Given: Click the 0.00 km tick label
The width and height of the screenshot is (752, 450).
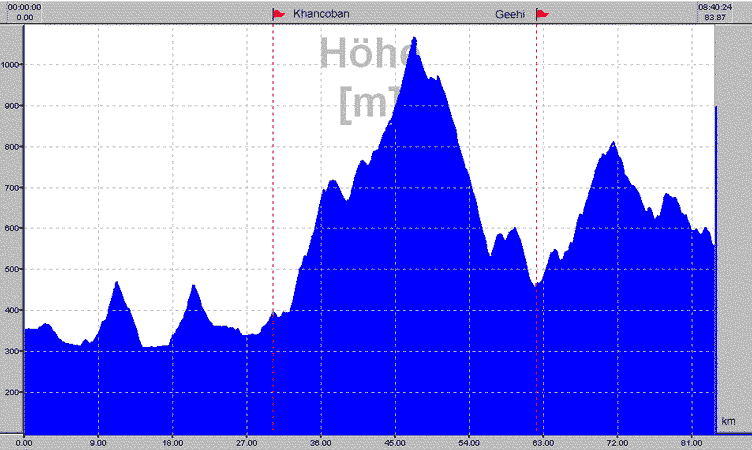Looking at the screenshot, I should coord(24,442).
